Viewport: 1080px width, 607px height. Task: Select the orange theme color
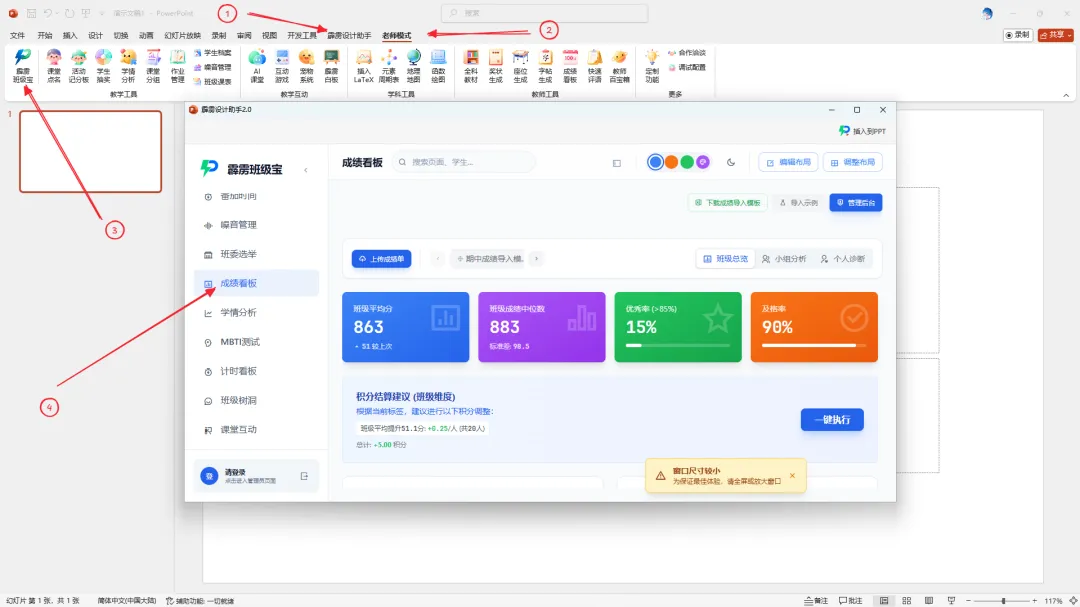(672, 162)
